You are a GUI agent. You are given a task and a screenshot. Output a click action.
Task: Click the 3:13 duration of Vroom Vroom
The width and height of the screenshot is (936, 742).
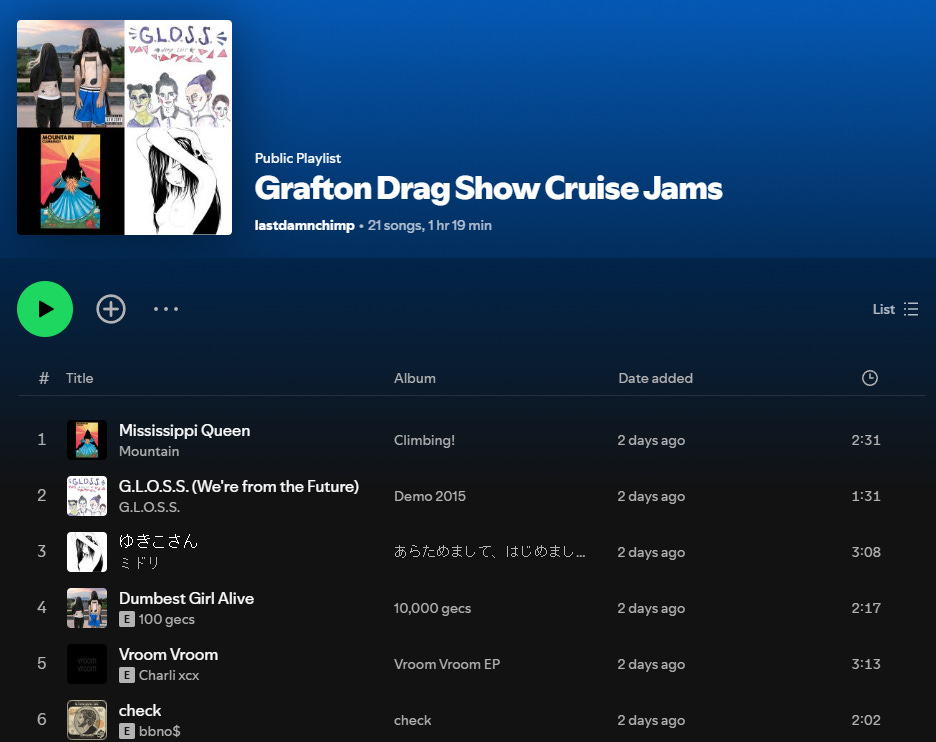point(866,664)
